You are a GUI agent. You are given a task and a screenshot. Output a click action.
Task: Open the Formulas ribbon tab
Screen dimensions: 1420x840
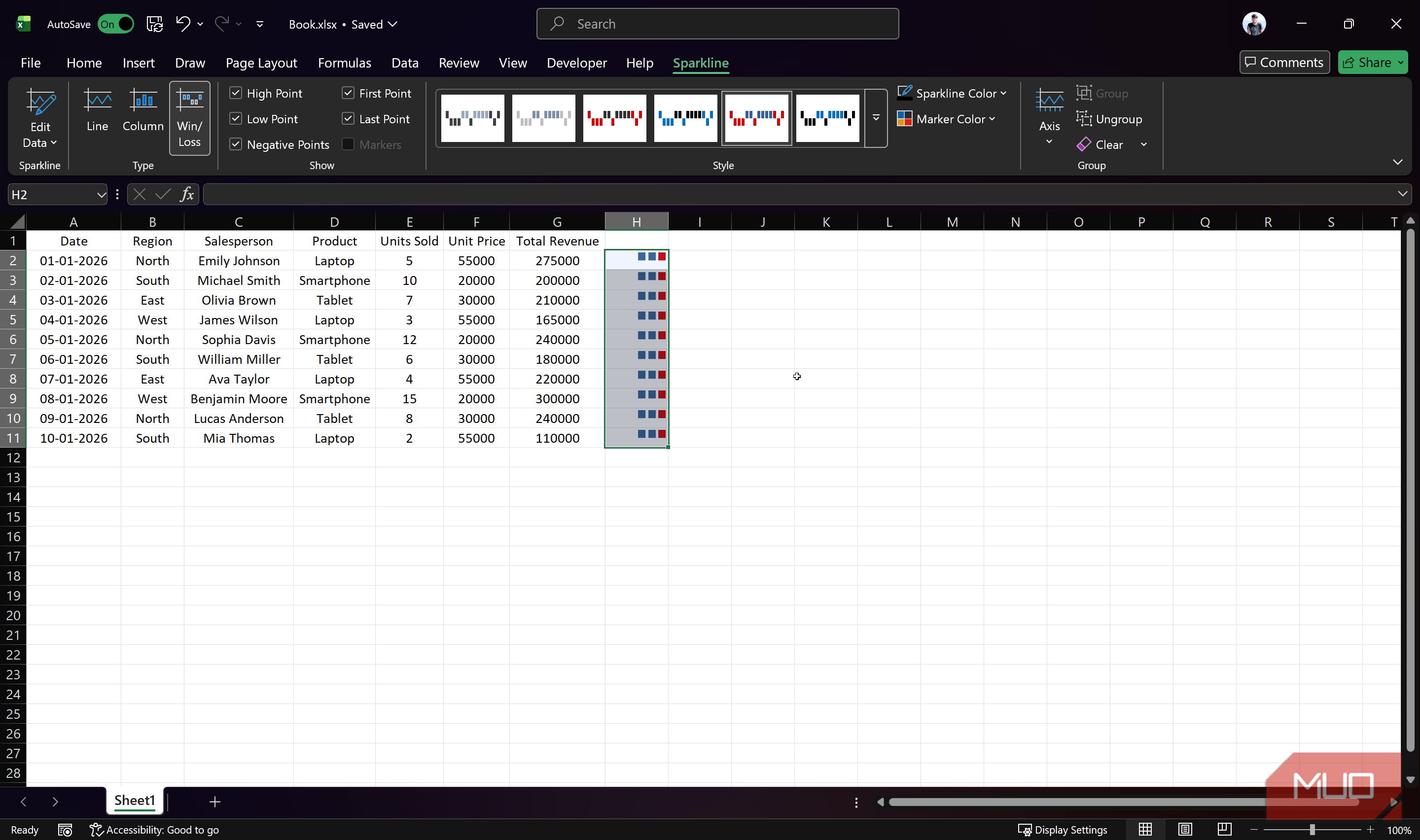344,63
